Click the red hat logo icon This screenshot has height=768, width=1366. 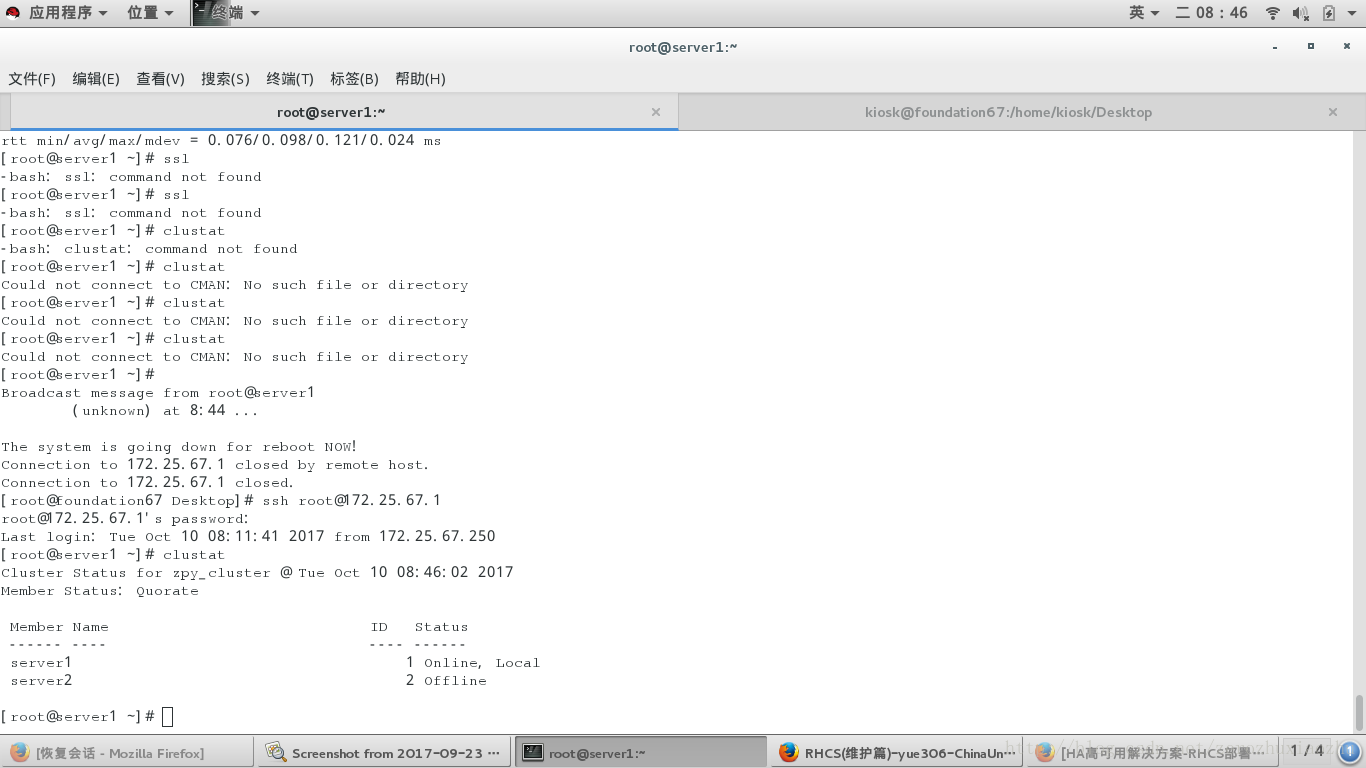coord(13,13)
